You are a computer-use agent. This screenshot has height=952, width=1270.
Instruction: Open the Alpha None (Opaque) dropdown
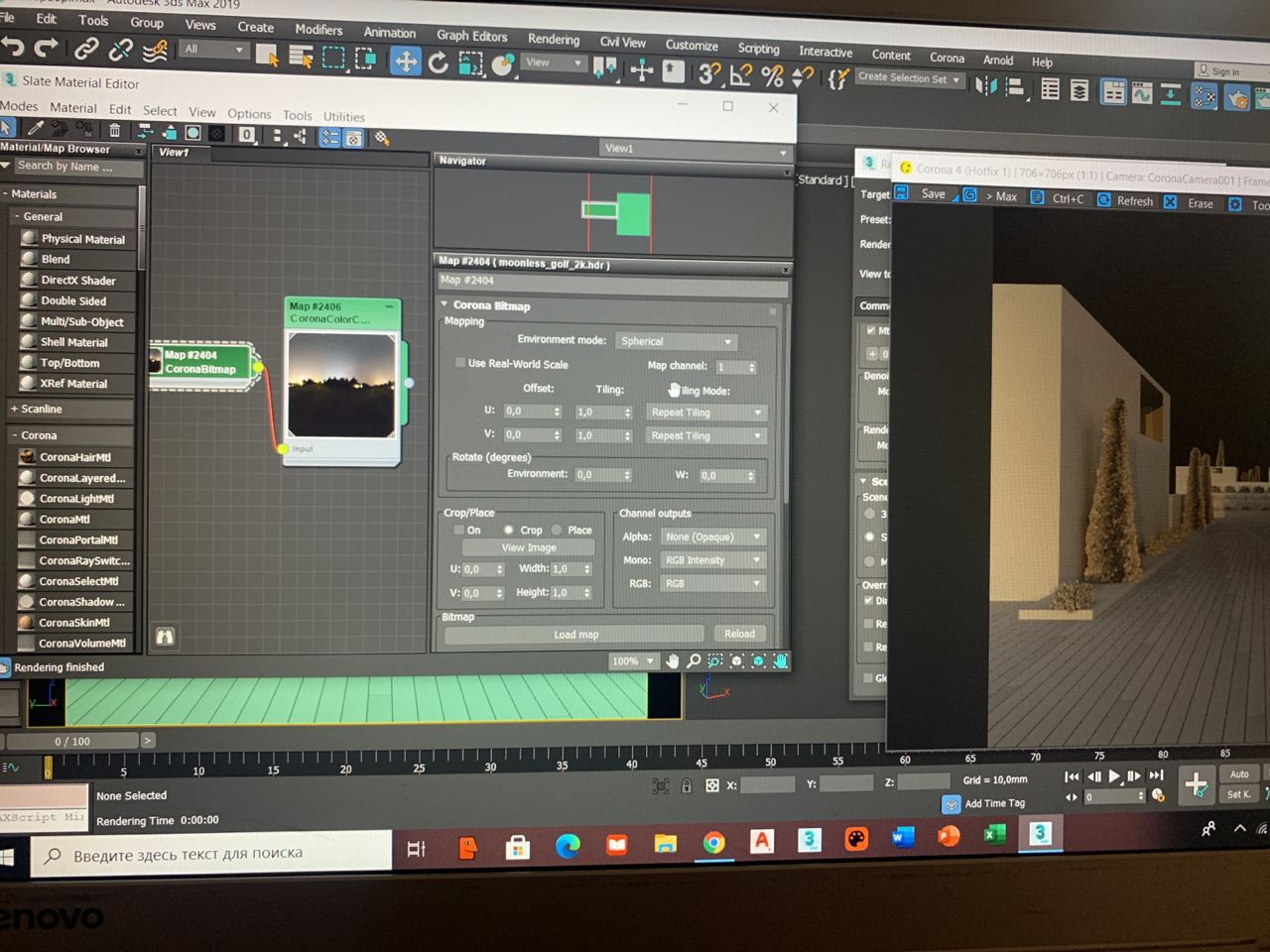713,536
